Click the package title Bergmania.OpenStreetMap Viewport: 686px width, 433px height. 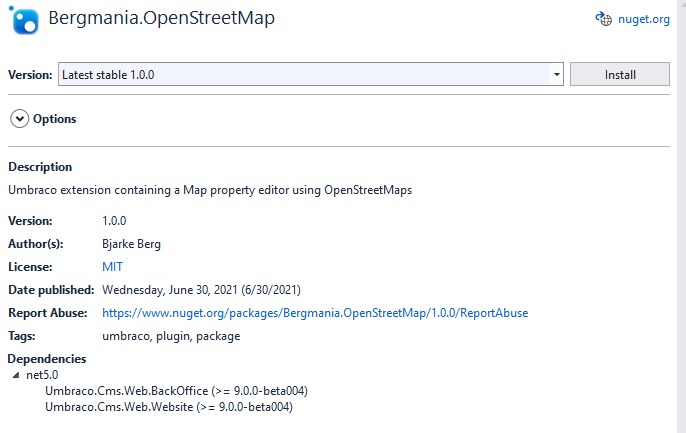(161, 18)
